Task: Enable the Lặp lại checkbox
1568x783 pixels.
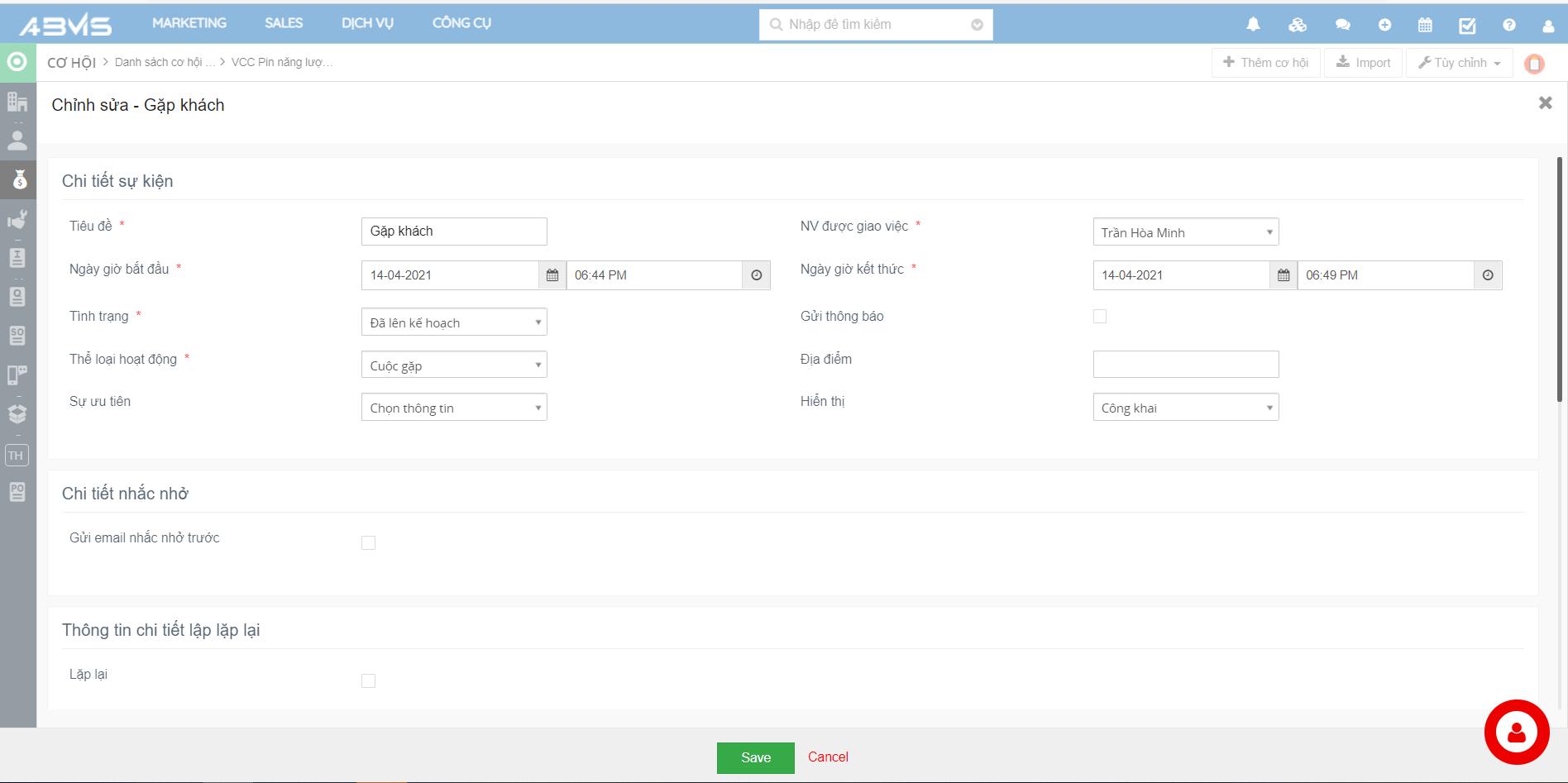Action: (369, 681)
